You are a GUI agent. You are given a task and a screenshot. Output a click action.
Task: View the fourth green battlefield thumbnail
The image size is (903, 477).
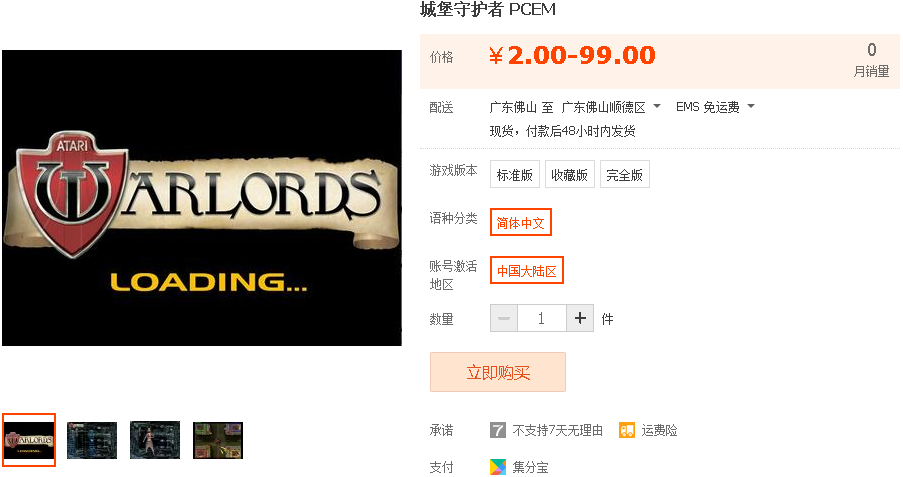click(218, 440)
